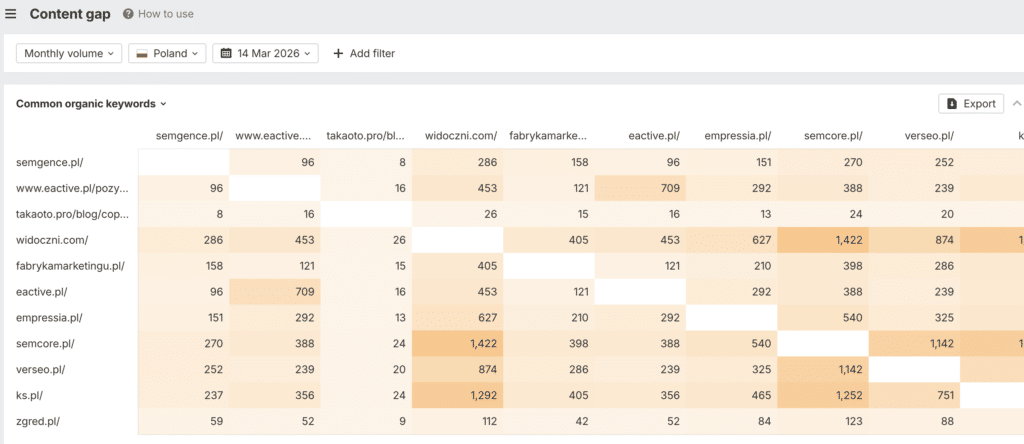Screen dimensions: 1024x444
Task: Click the How to use help icon
Action: (128, 14)
